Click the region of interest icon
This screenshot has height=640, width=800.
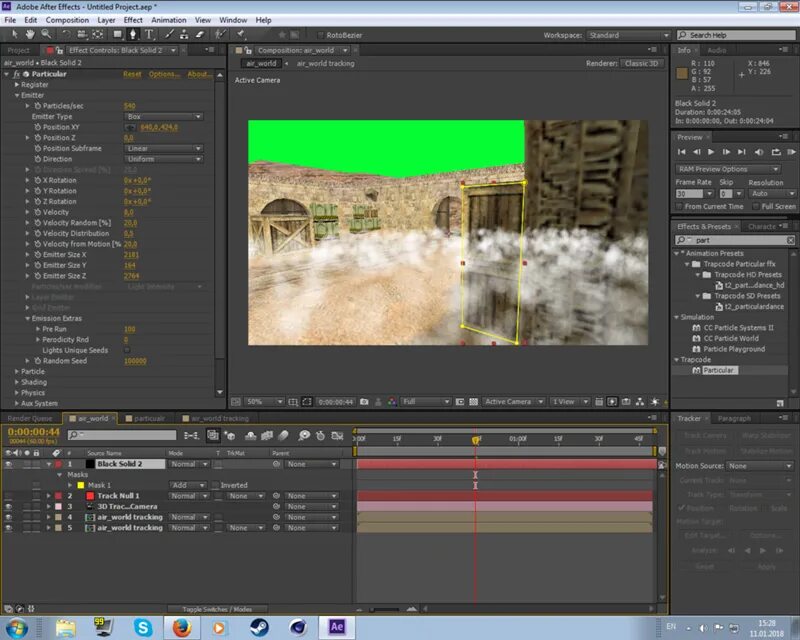(x=460, y=402)
